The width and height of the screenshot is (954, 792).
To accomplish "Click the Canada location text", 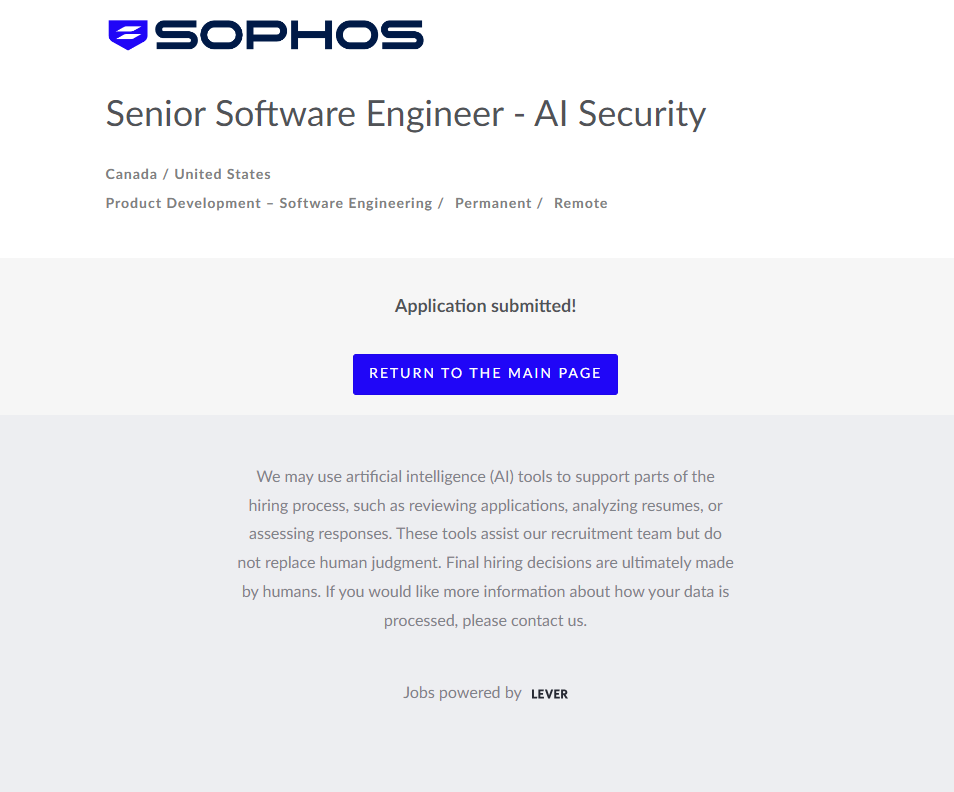I will (x=131, y=174).
